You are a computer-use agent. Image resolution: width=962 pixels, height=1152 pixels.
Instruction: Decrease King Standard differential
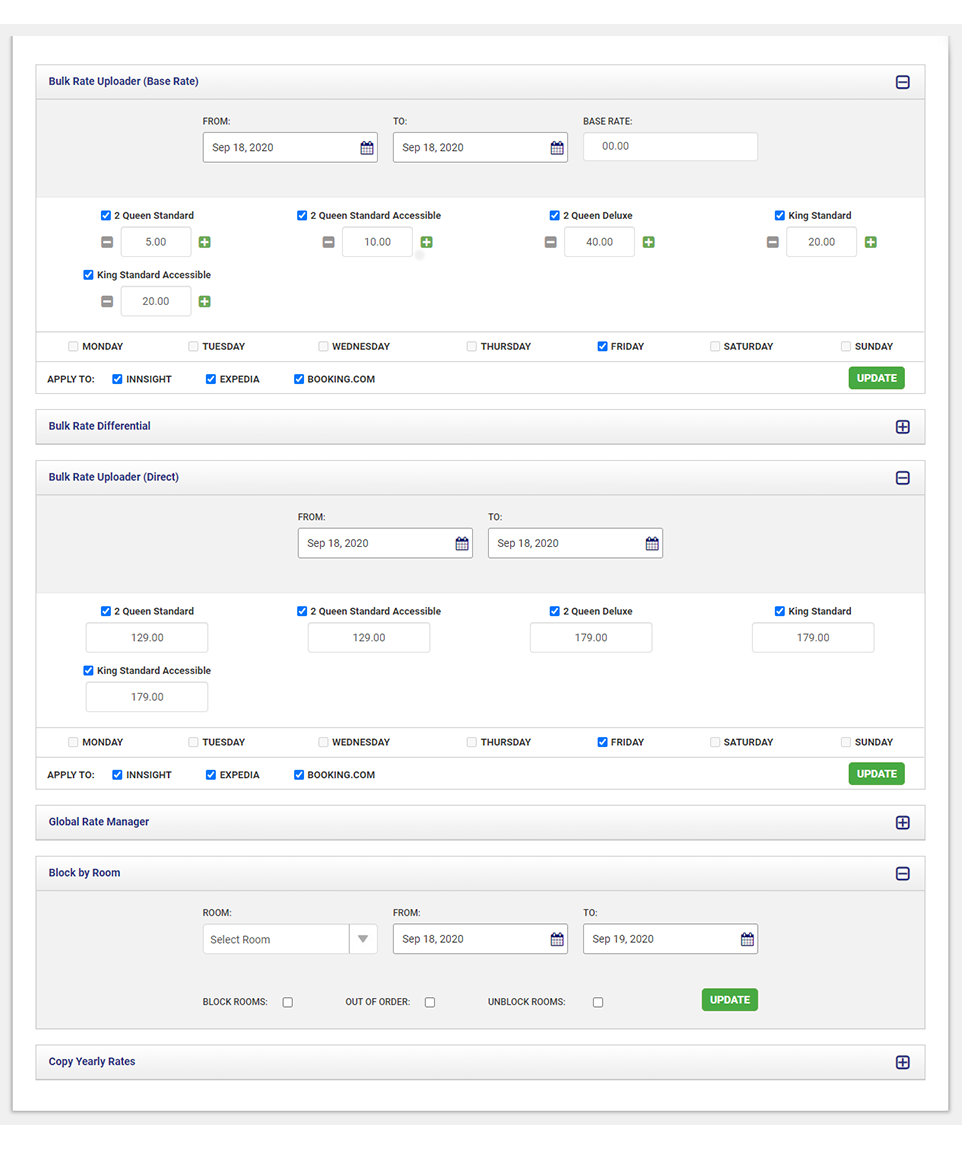772,242
